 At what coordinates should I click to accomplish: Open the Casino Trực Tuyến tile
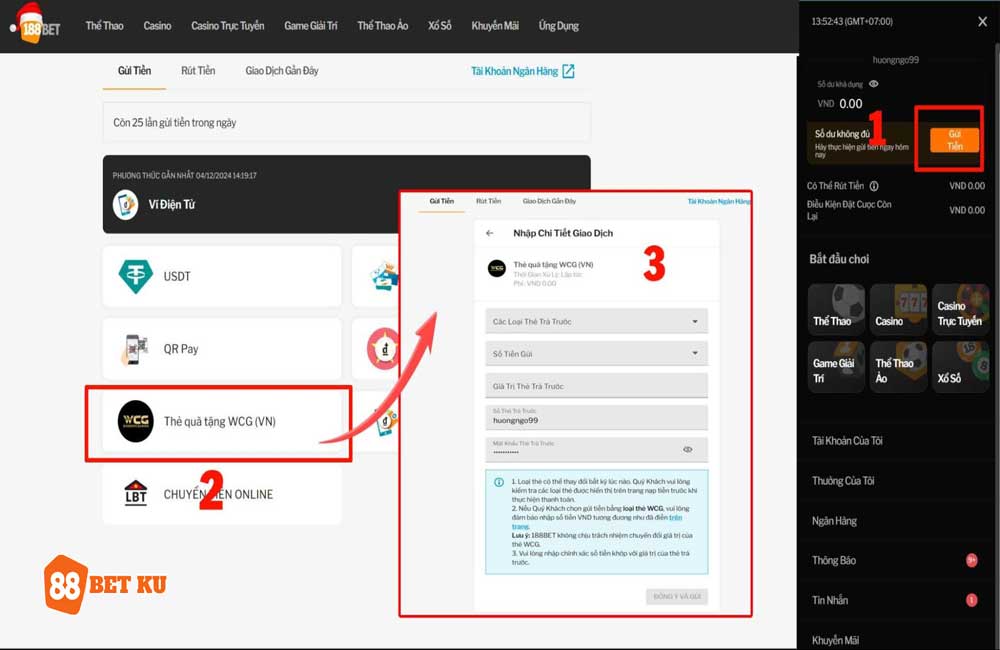coord(960,309)
